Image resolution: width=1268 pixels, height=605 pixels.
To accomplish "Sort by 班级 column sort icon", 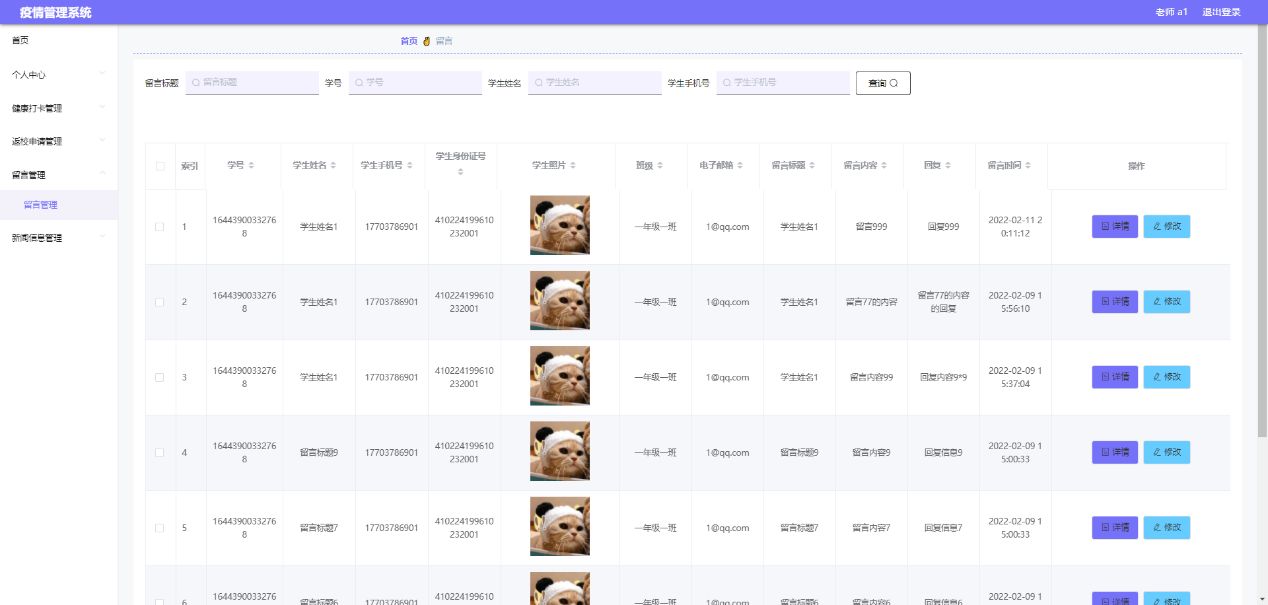I will click(661, 165).
